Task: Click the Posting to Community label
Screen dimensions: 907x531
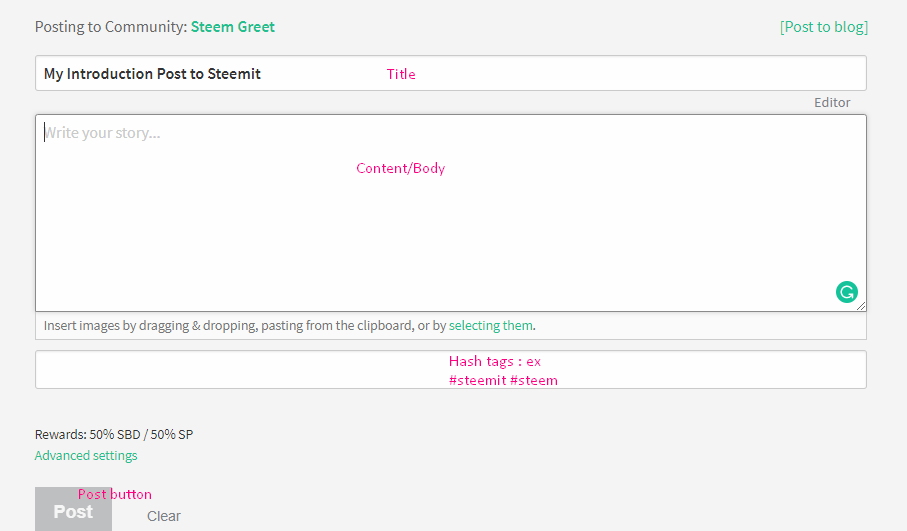Action: pos(111,27)
